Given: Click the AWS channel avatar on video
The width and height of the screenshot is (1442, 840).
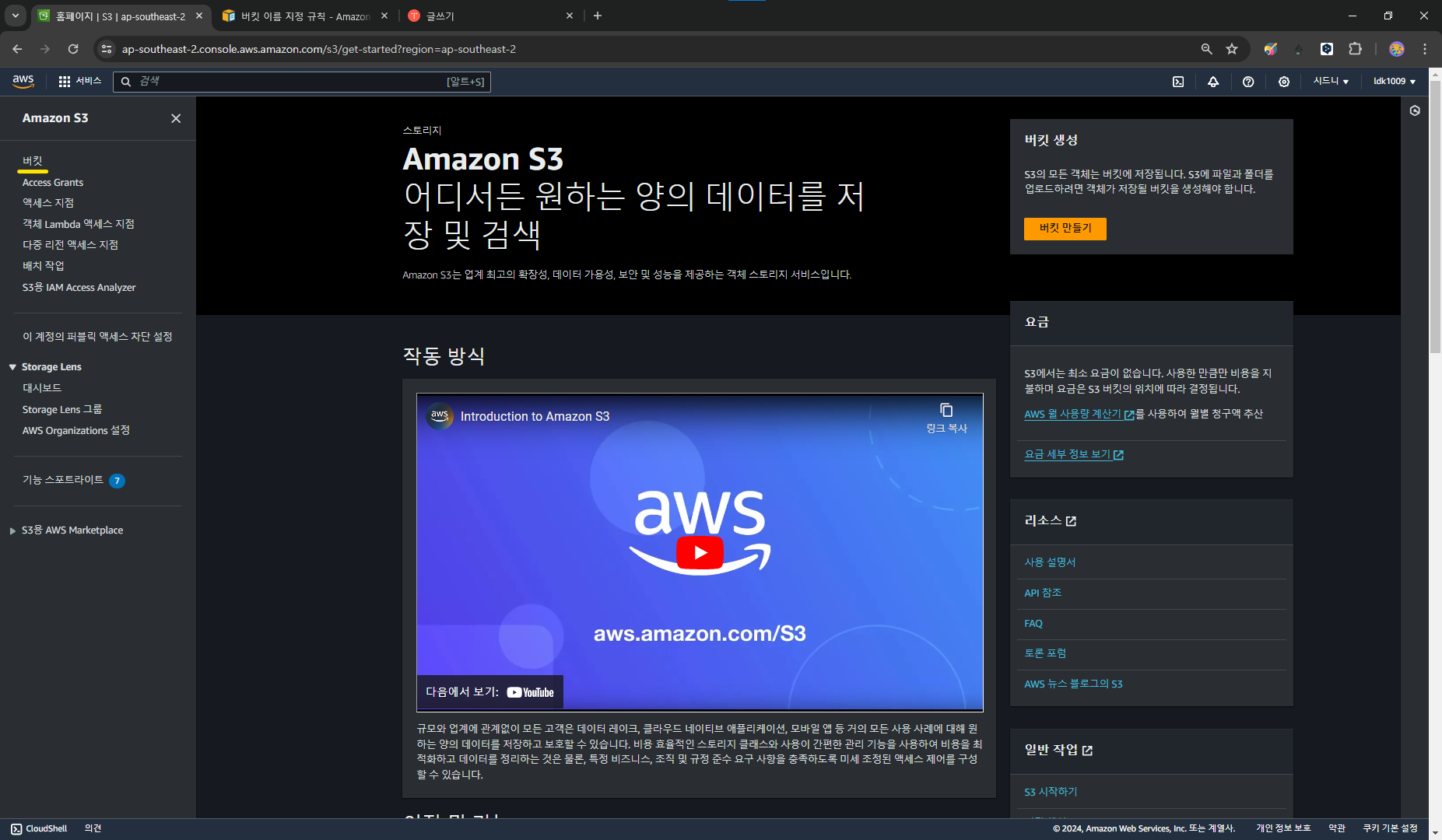Looking at the screenshot, I should click(x=440, y=416).
